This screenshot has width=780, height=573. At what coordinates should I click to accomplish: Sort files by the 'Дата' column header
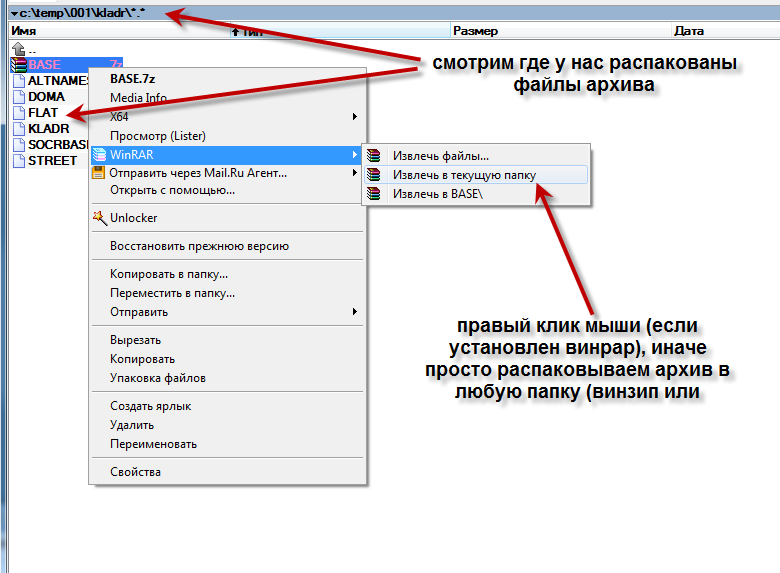[689, 31]
